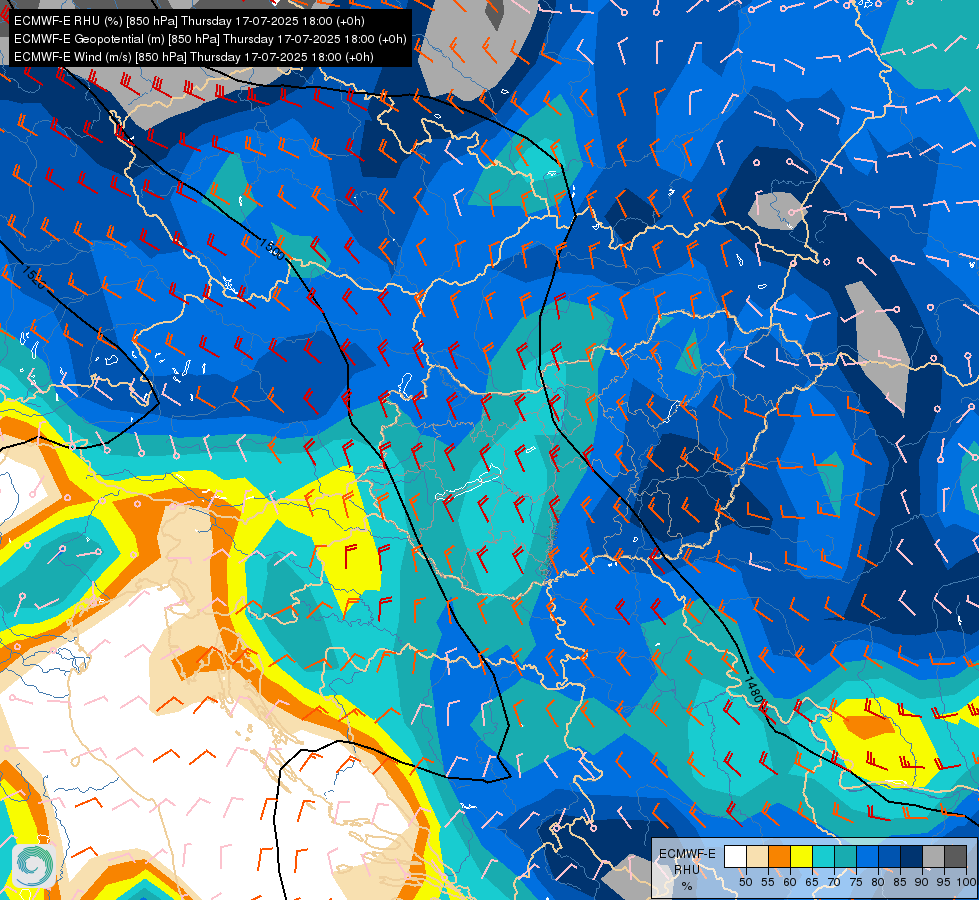This screenshot has width=979, height=900.
Task: Select the light gray 90–95% legend swatch
Action: pos(933,856)
